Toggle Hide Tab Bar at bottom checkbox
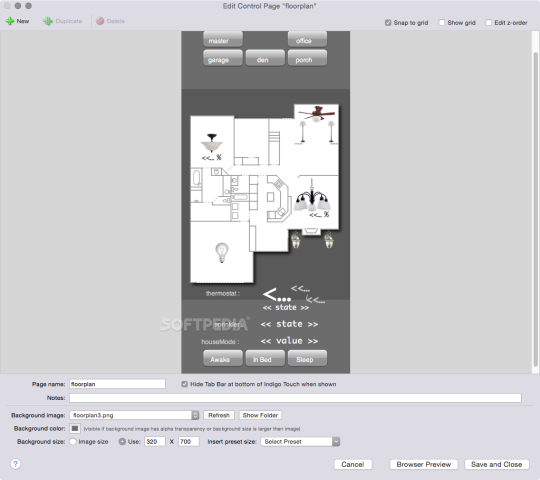540x480 pixels. (185, 384)
